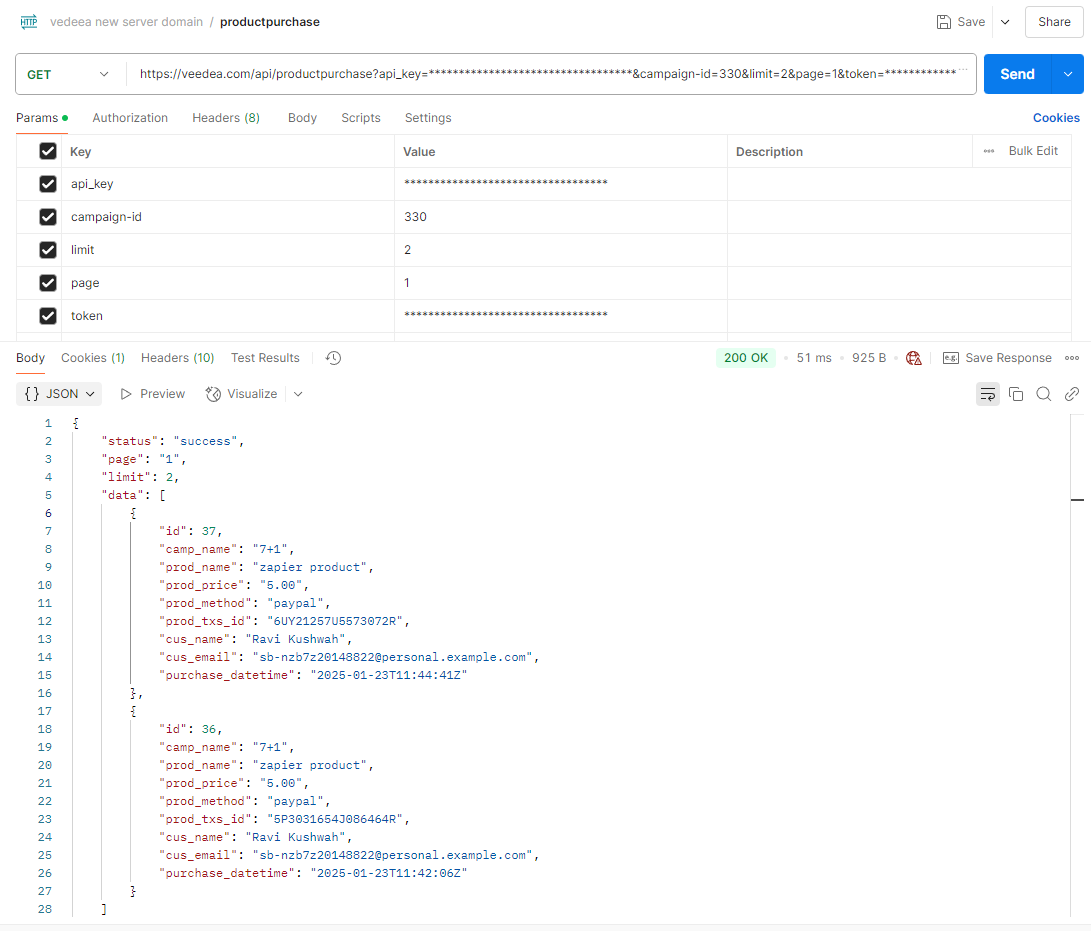
Task: Open the three-dots options beside Bulk Edit
Action: [x=989, y=151]
